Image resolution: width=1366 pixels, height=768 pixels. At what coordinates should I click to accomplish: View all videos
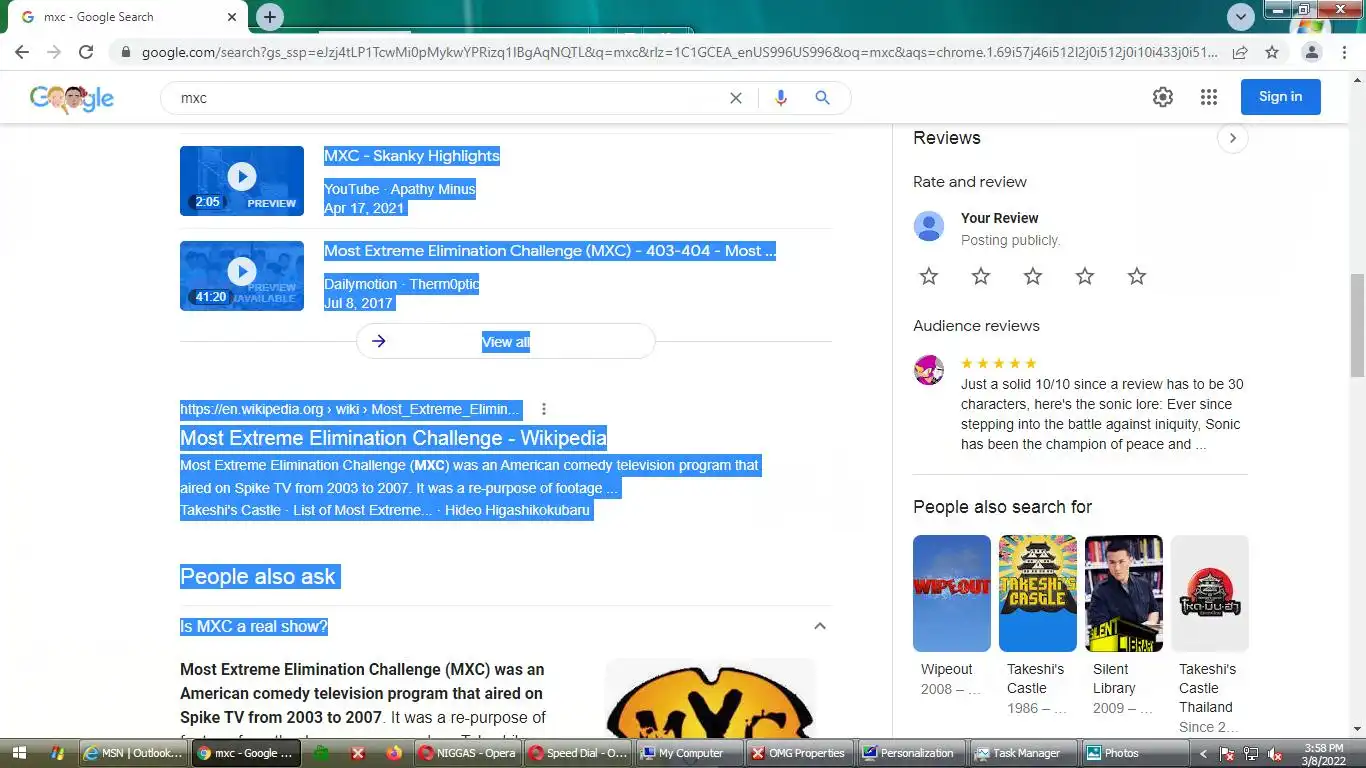506,341
